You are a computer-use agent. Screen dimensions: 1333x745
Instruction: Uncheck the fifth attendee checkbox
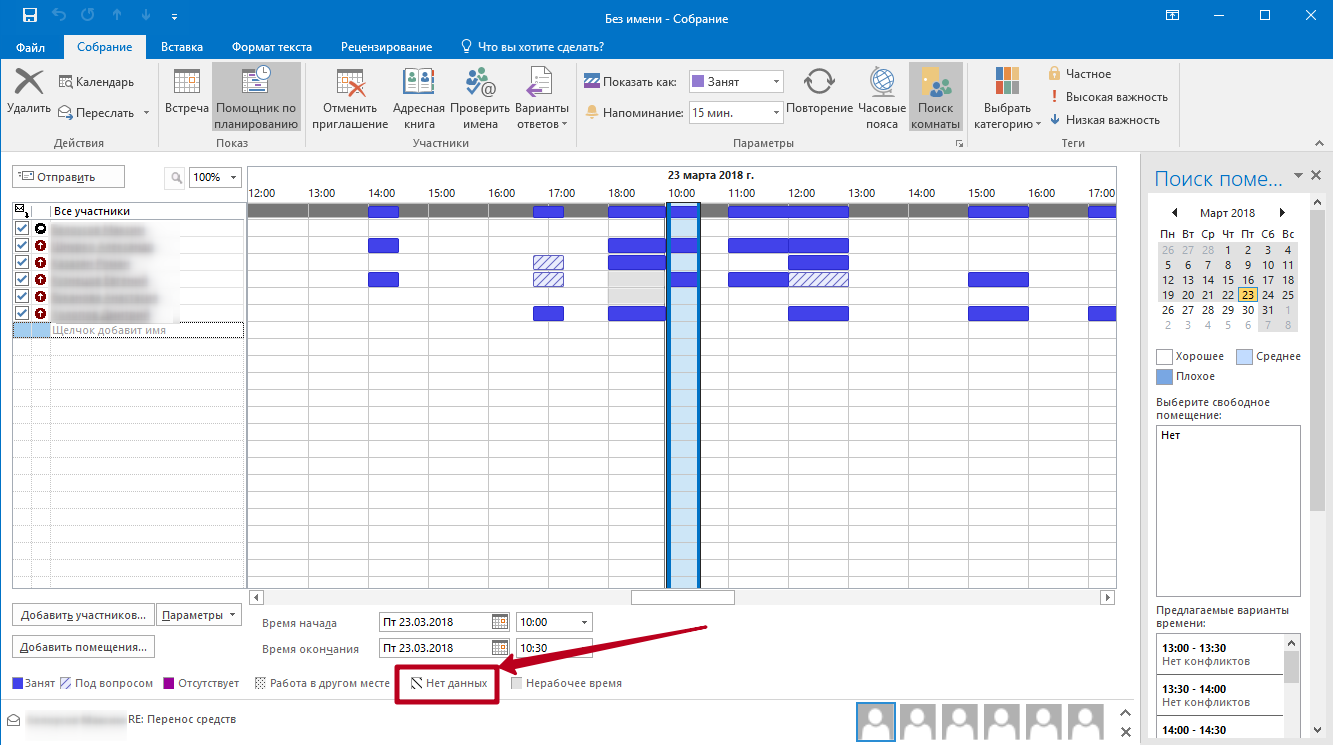pyautogui.click(x=22, y=297)
